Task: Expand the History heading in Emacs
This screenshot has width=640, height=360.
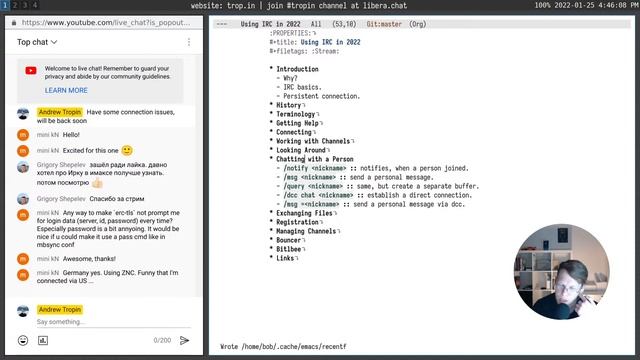Action: click(288, 105)
